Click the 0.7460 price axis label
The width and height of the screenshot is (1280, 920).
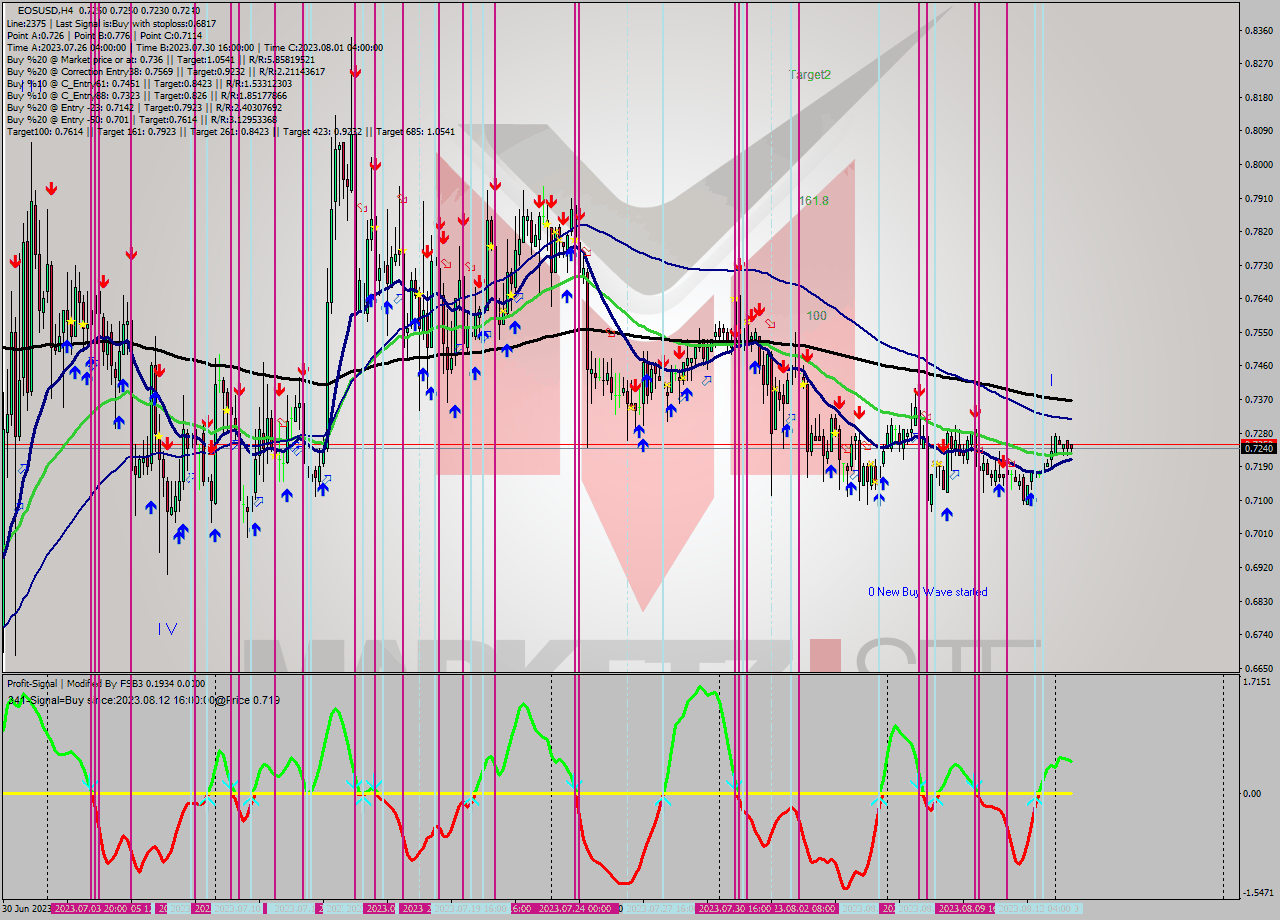pyautogui.click(x=1258, y=366)
